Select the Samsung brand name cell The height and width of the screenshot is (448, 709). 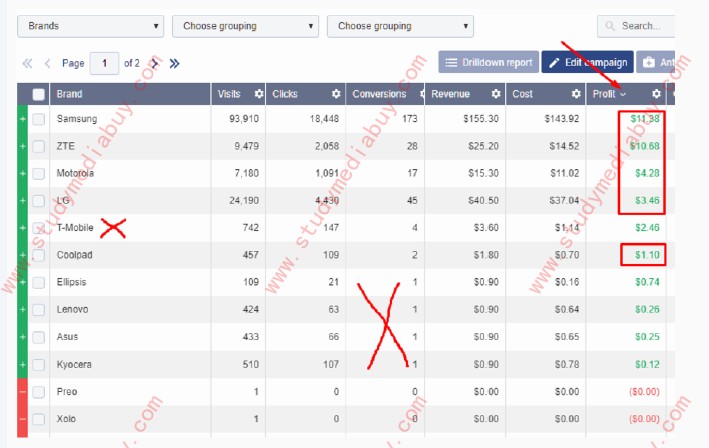[x=77, y=119]
